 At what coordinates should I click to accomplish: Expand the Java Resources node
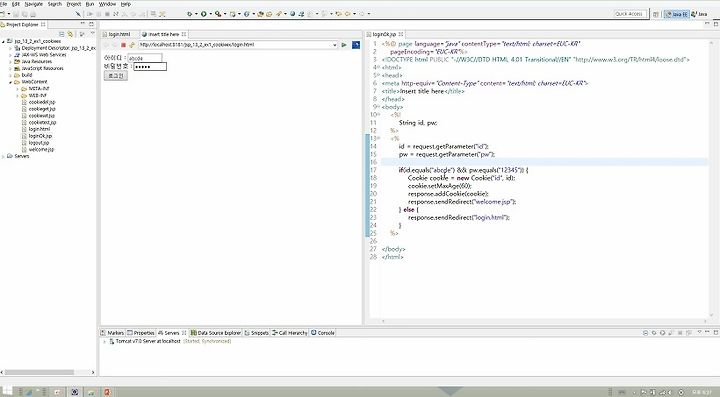(x=11, y=62)
